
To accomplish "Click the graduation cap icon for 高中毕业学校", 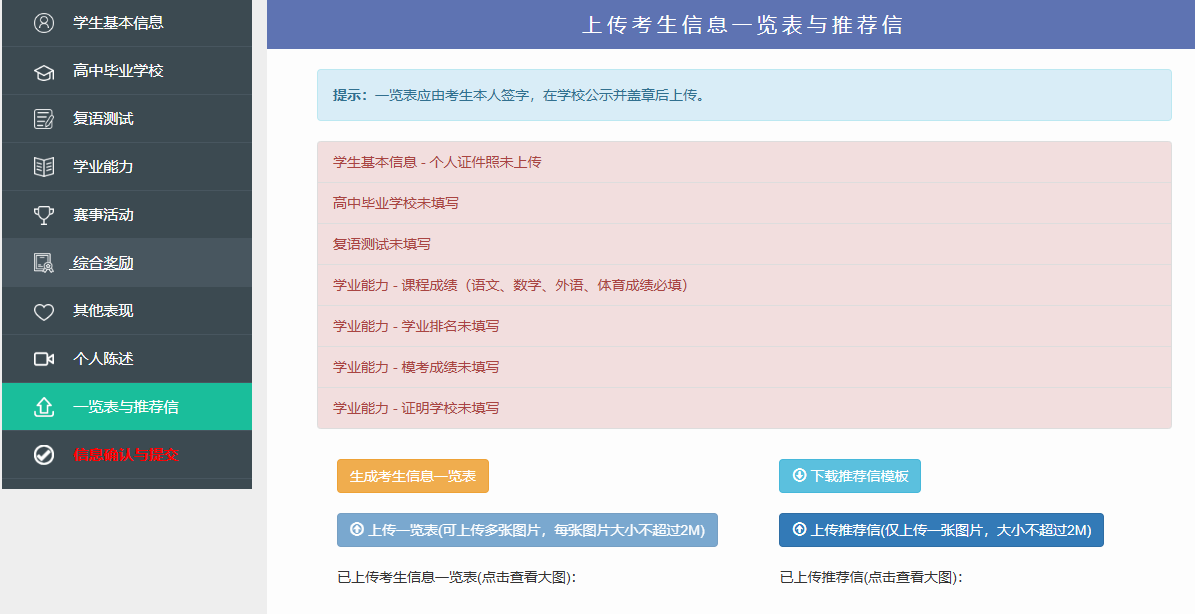I will 44,71.
